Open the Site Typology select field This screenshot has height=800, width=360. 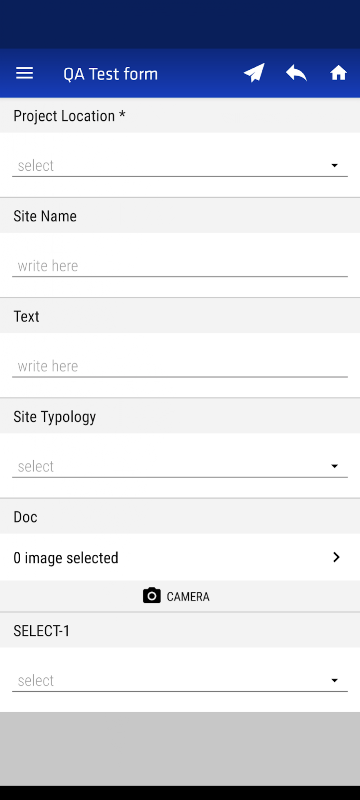tap(180, 467)
